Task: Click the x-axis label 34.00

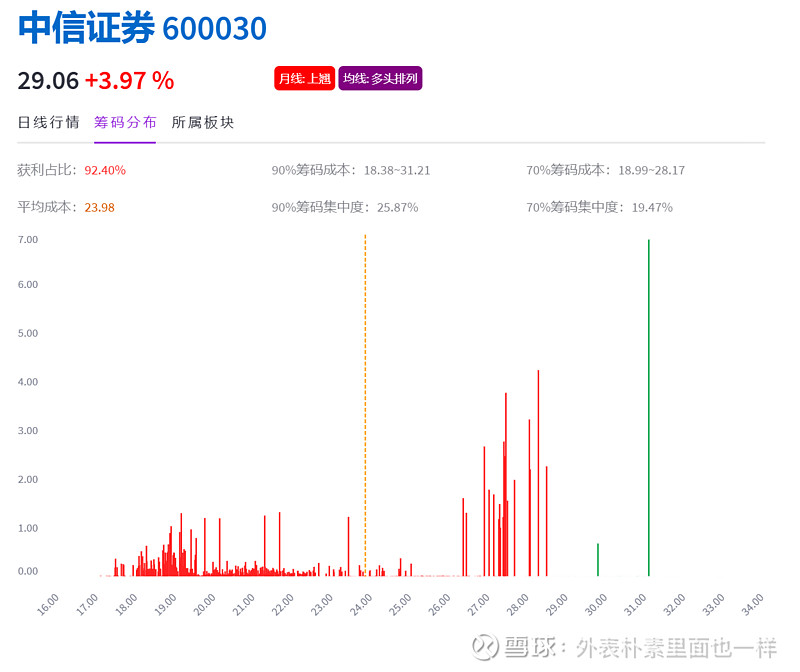Action: [753, 605]
